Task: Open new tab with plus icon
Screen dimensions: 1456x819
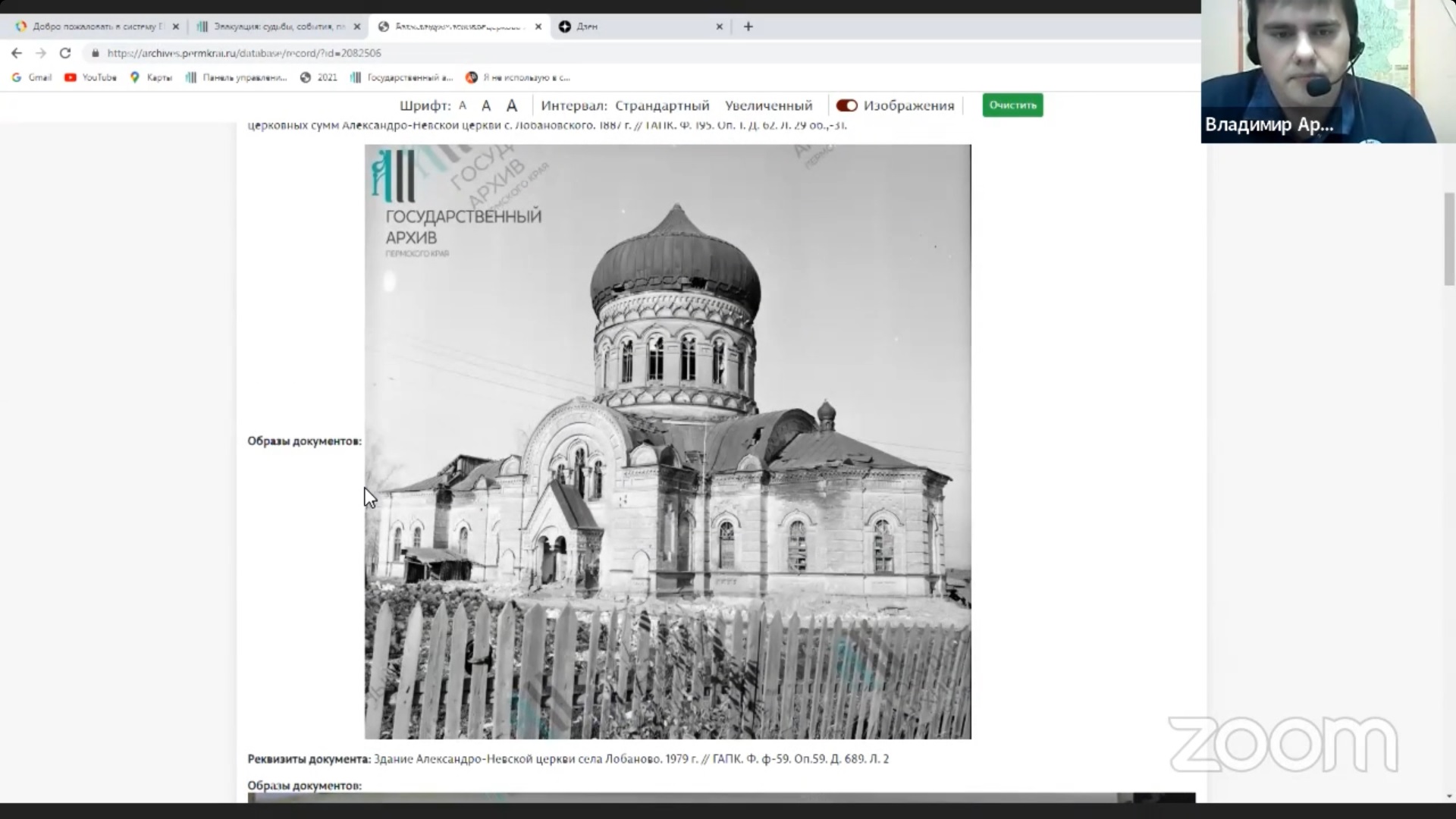Action: [x=748, y=27]
